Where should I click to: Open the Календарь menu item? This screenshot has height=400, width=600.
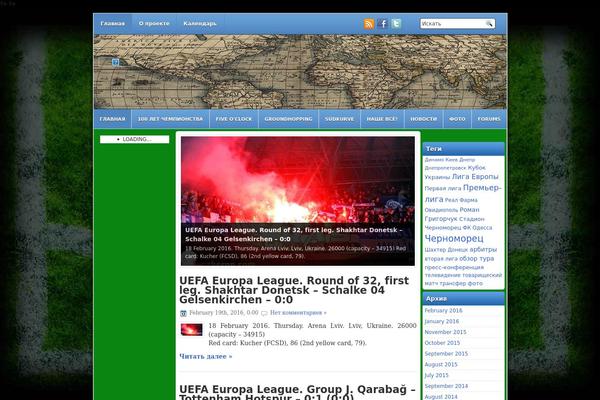point(200,23)
